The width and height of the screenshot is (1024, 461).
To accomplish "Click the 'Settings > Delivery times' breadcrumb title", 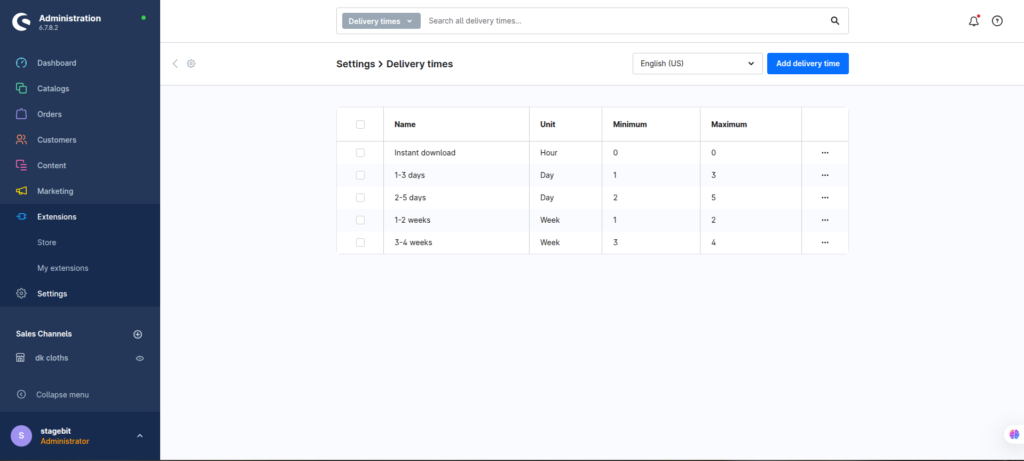I will point(394,64).
